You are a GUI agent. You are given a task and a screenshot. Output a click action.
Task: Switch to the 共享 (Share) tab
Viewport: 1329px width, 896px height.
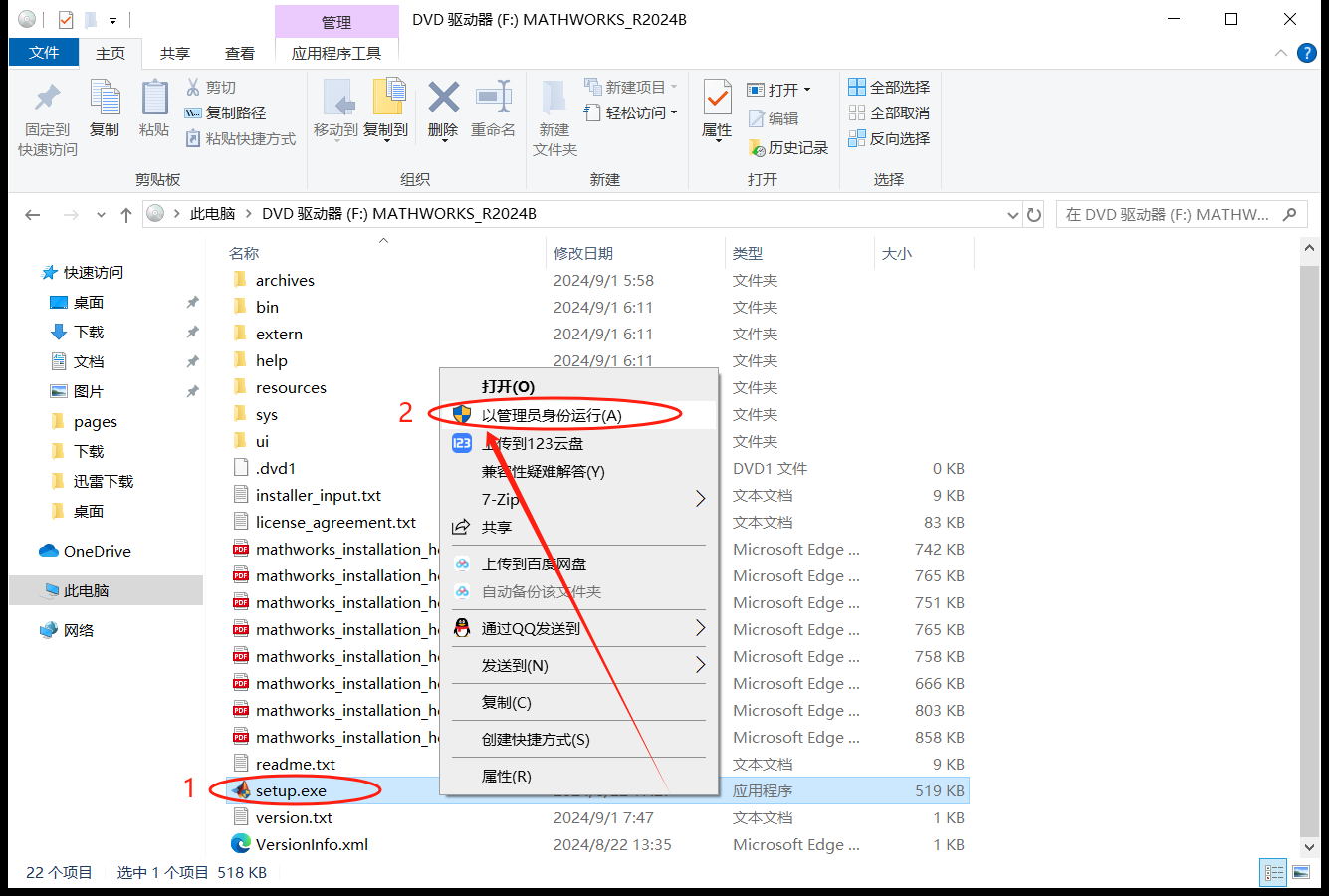pos(175,53)
